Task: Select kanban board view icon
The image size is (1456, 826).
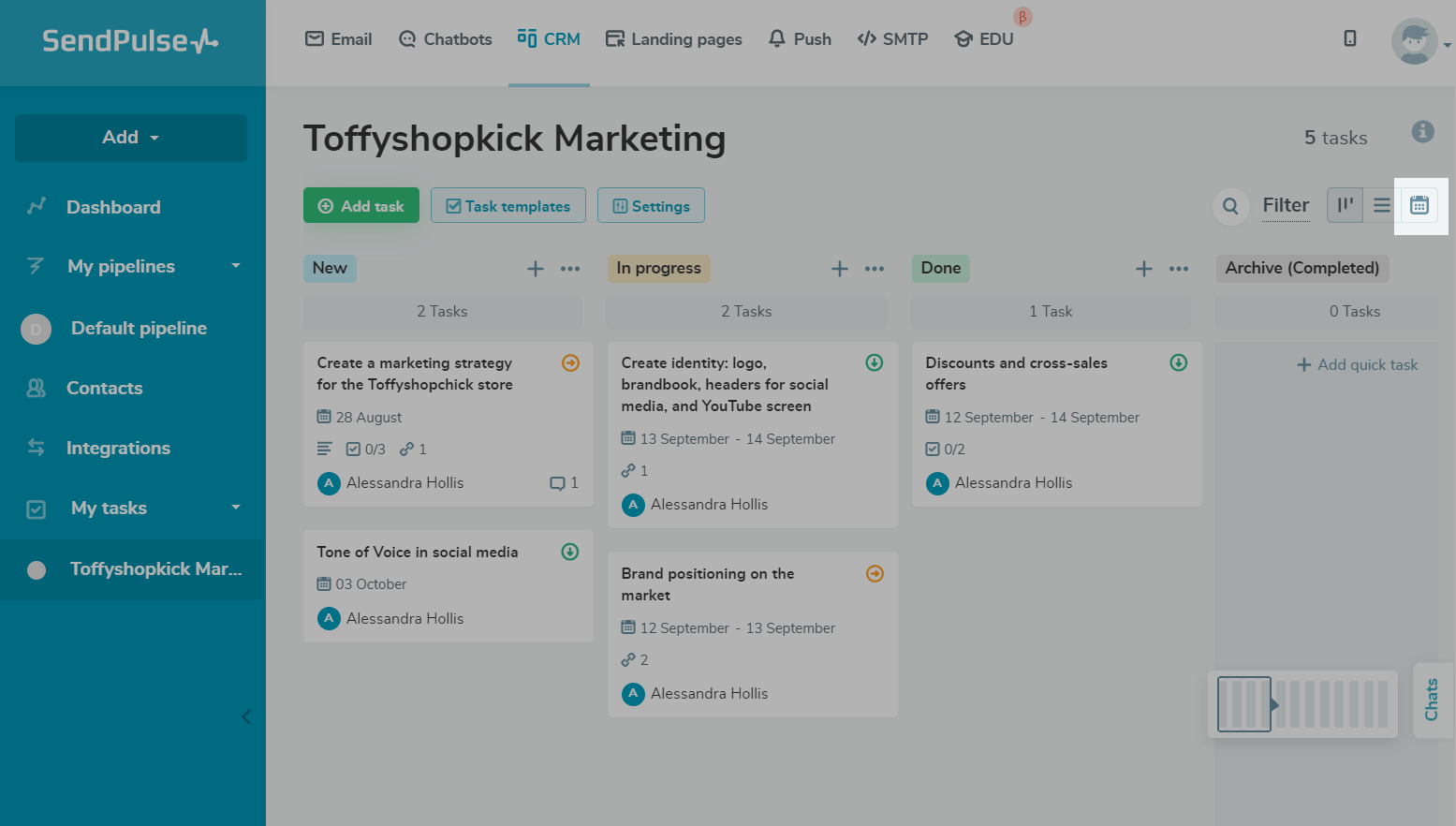Action: (1345, 205)
